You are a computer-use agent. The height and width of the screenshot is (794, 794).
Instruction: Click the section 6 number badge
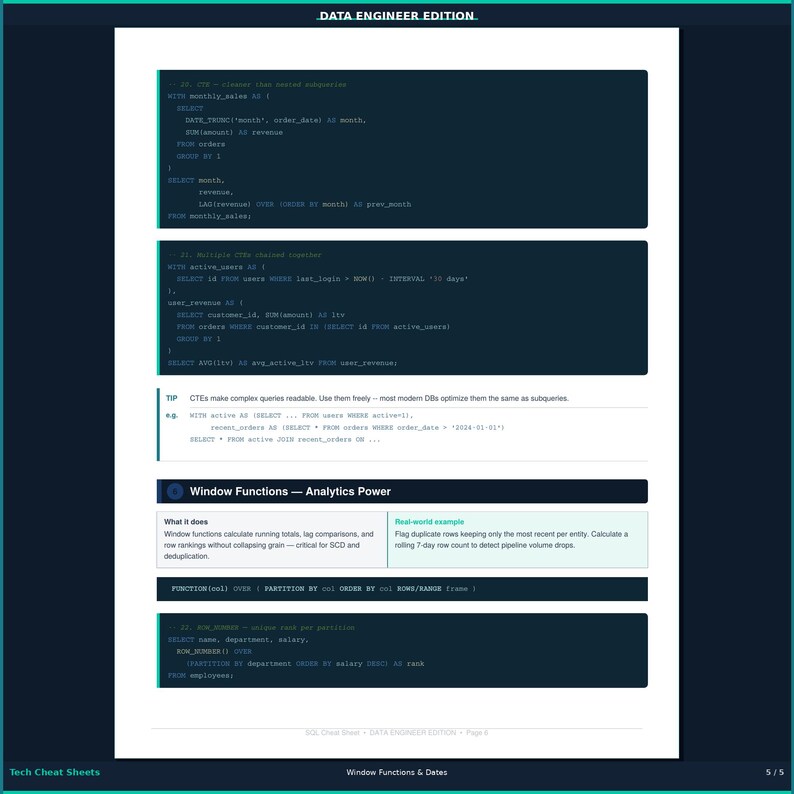tap(175, 491)
